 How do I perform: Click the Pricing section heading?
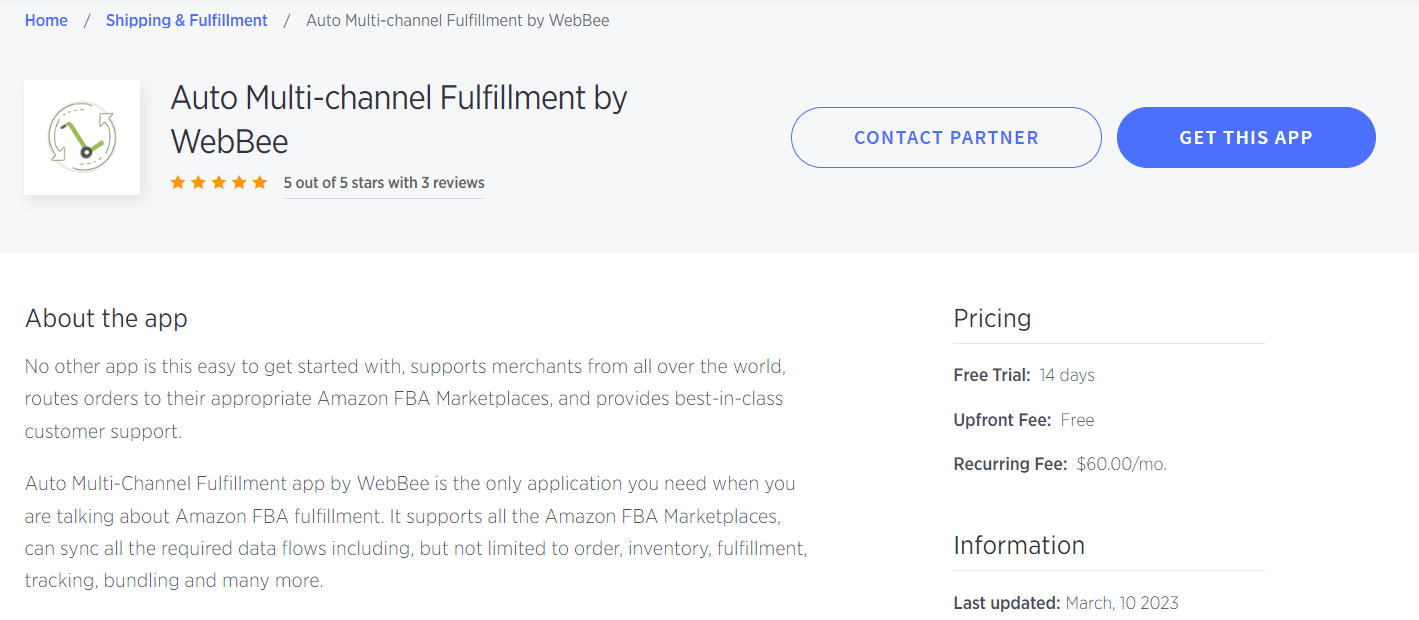[x=992, y=318]
